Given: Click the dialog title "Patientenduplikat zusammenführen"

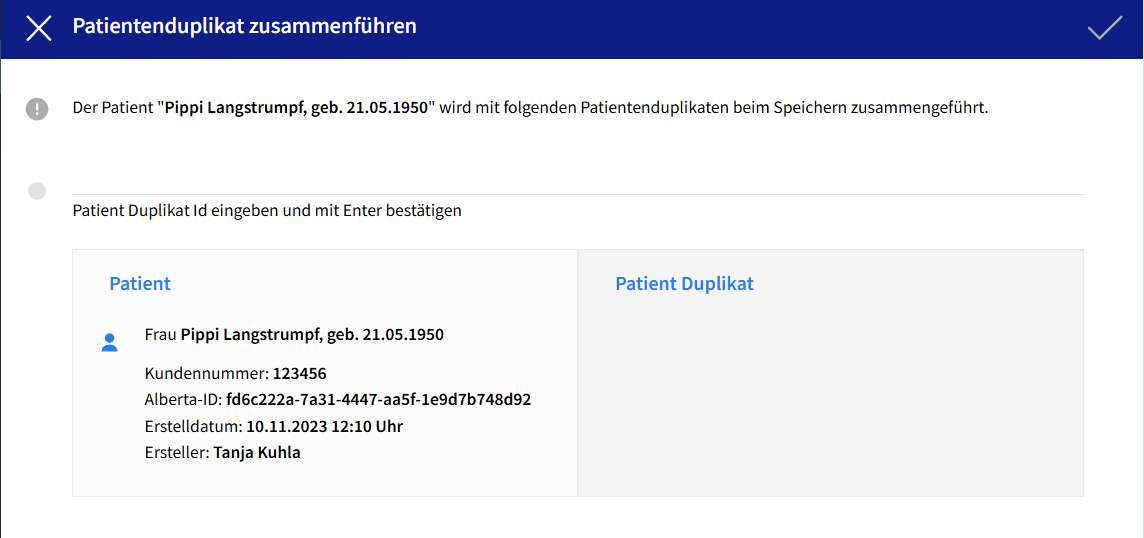Looking at the screenshot, I should point(244,27).
